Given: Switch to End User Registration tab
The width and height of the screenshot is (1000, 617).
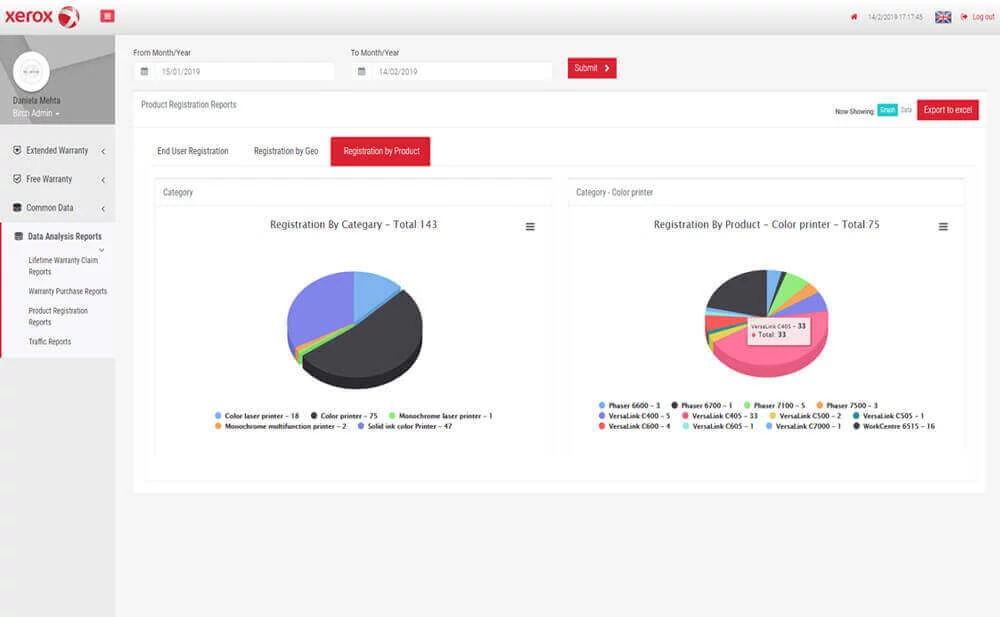Looking at the screenshot, I should pyautogui.click(x=193, y=151).
